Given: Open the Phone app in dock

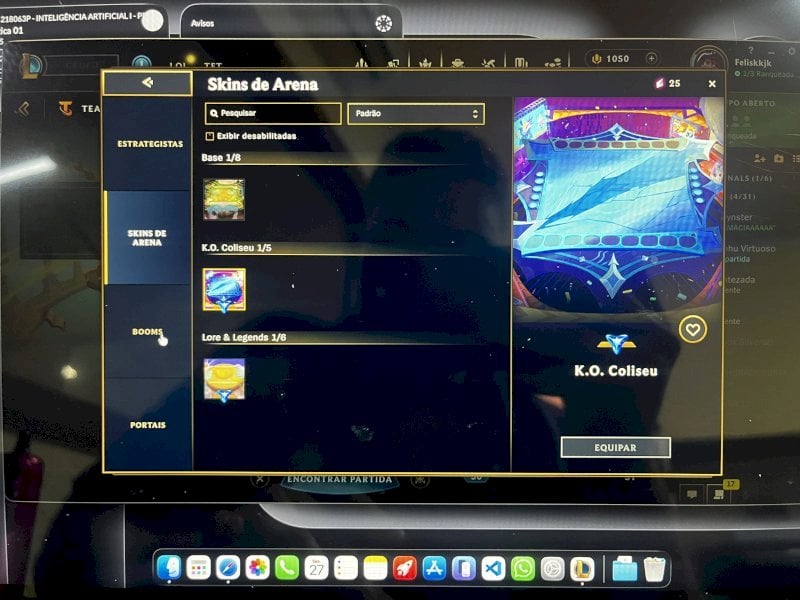Looking at the screenshot, I should click(x=287, y=568).
